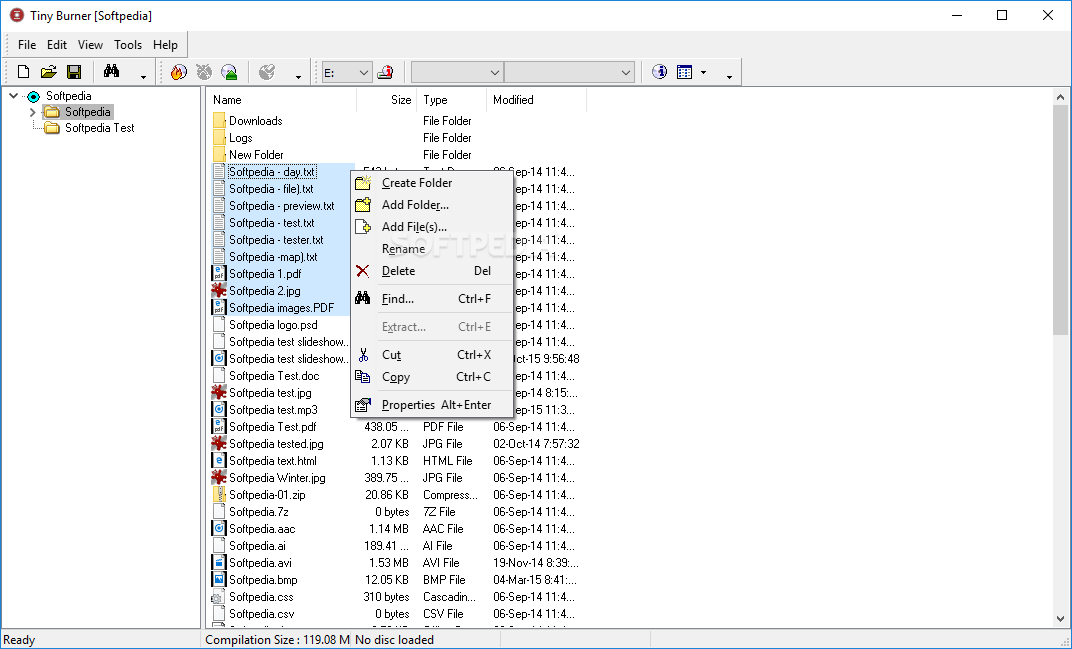The image size is (1072, 649).
Task: Select Softpedia.csv in the list
Action: [262, 614]
